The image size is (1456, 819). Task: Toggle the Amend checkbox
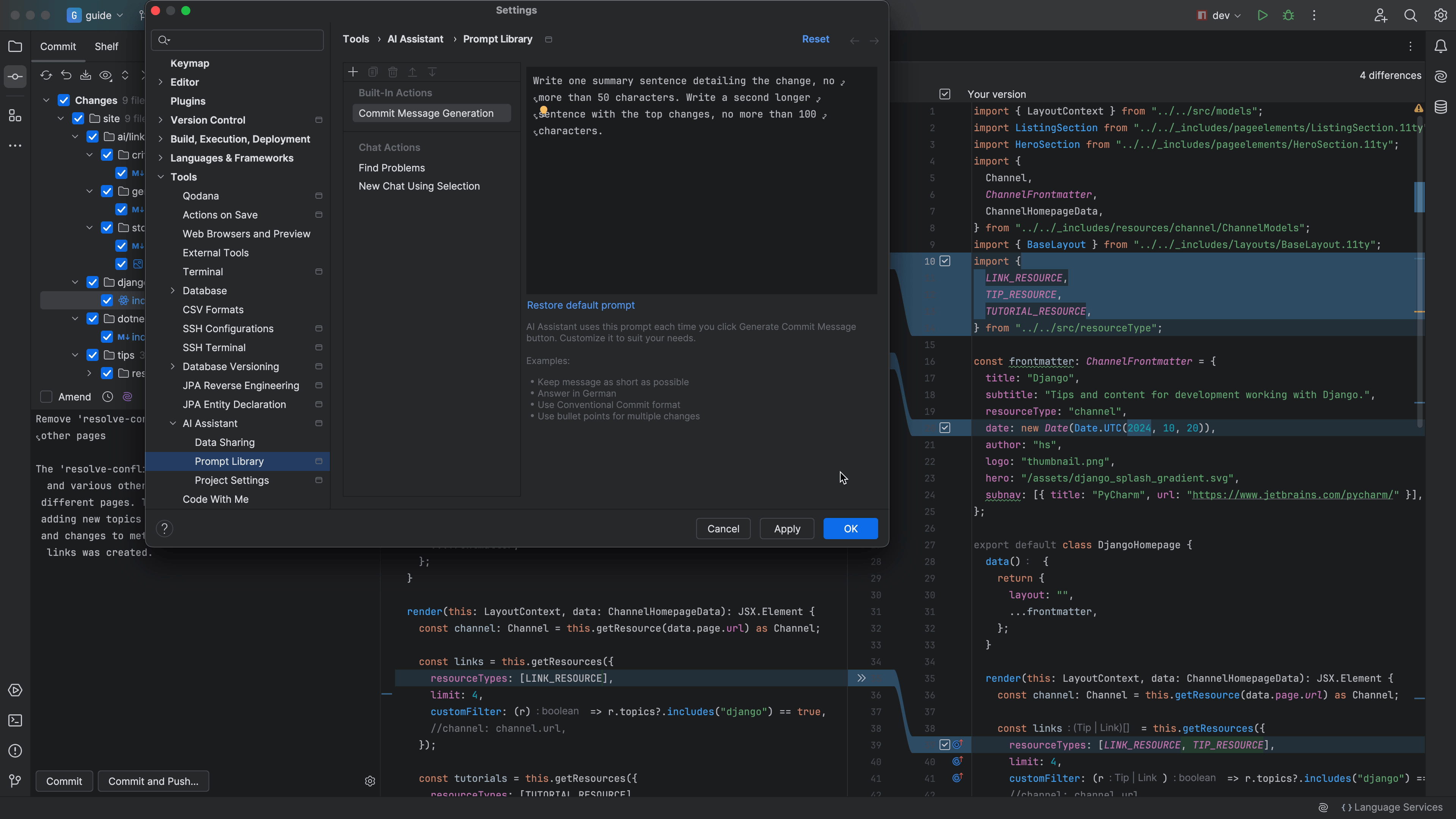[x=46, y=397]
